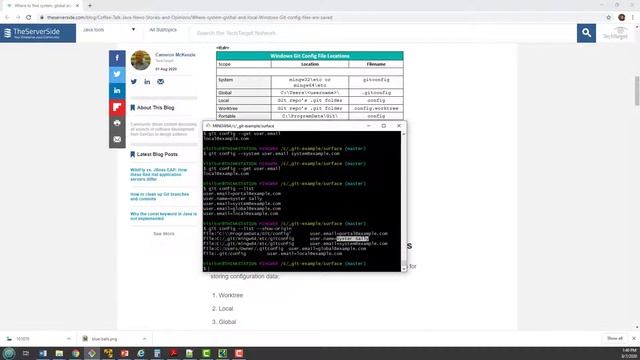Switch to Chrome on the taskbar

[x=76, y=353]
